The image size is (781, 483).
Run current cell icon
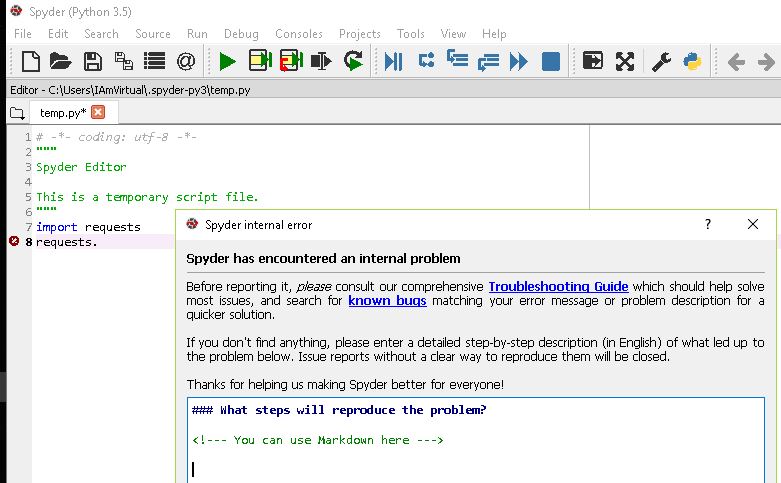(260, 61)
